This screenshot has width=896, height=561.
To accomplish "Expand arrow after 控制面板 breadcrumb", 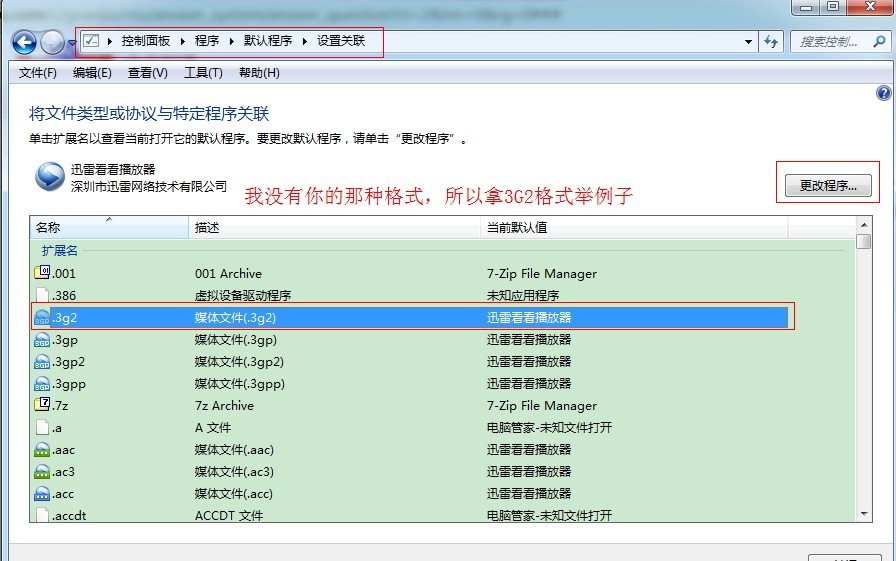I will pos(182,41).
